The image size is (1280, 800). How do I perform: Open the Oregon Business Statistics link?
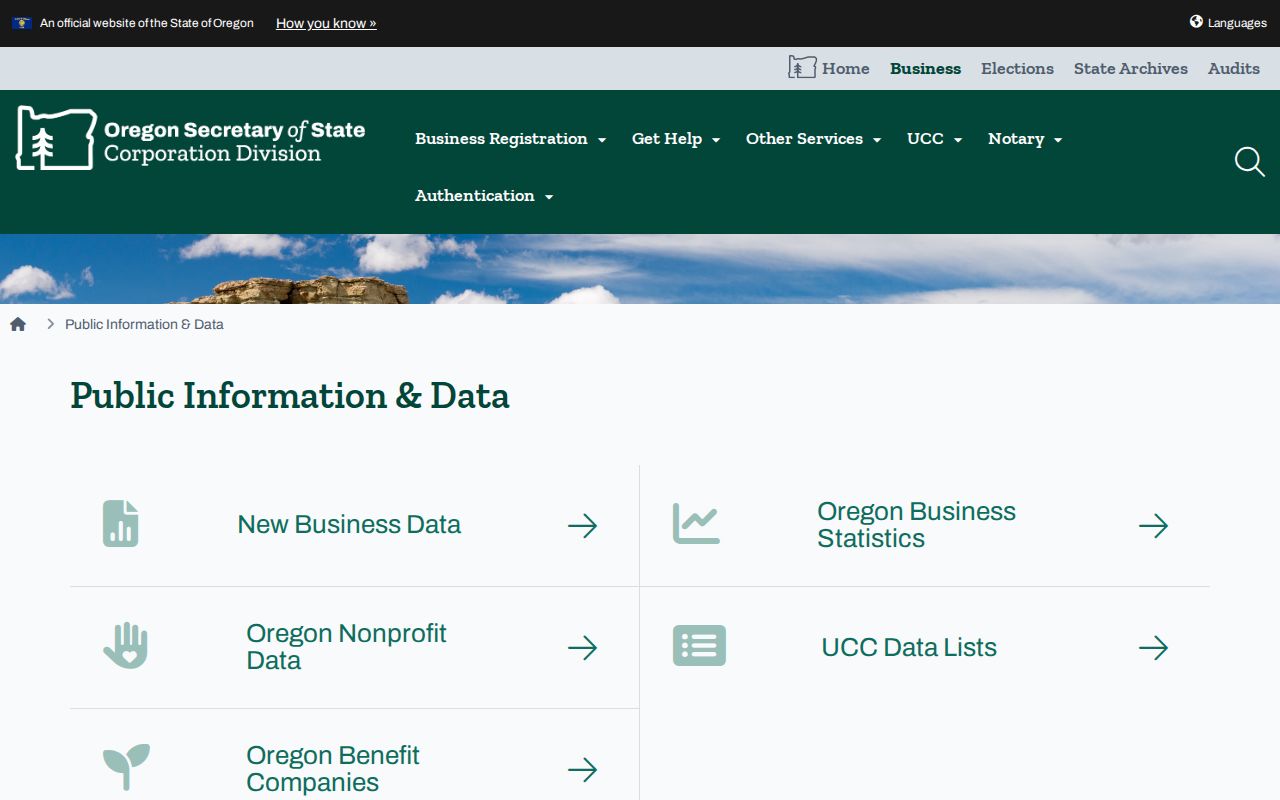coord(916,525)
